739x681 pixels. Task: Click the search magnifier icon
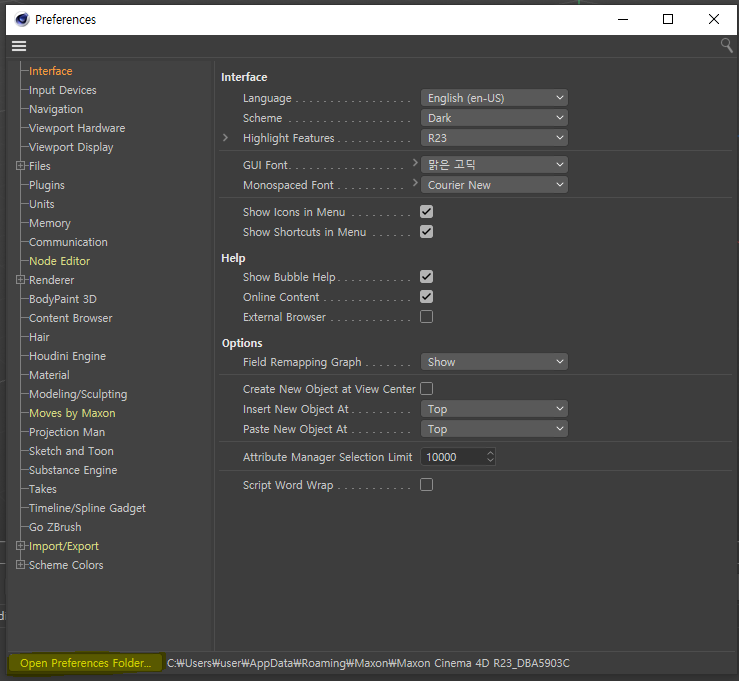tap(726, 46)
